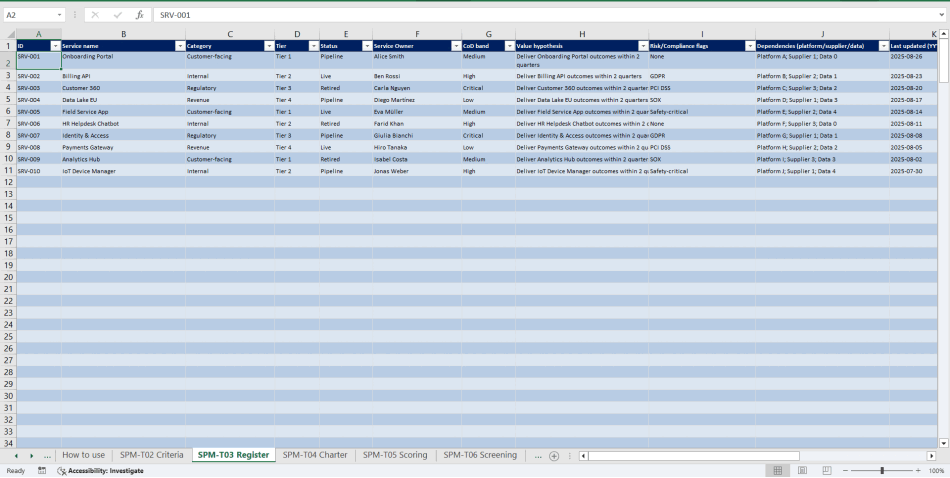This screenshot has width=950, height=478.
Task: Click the next sheet navigation arrow
Action: click(x=32, y=456)
